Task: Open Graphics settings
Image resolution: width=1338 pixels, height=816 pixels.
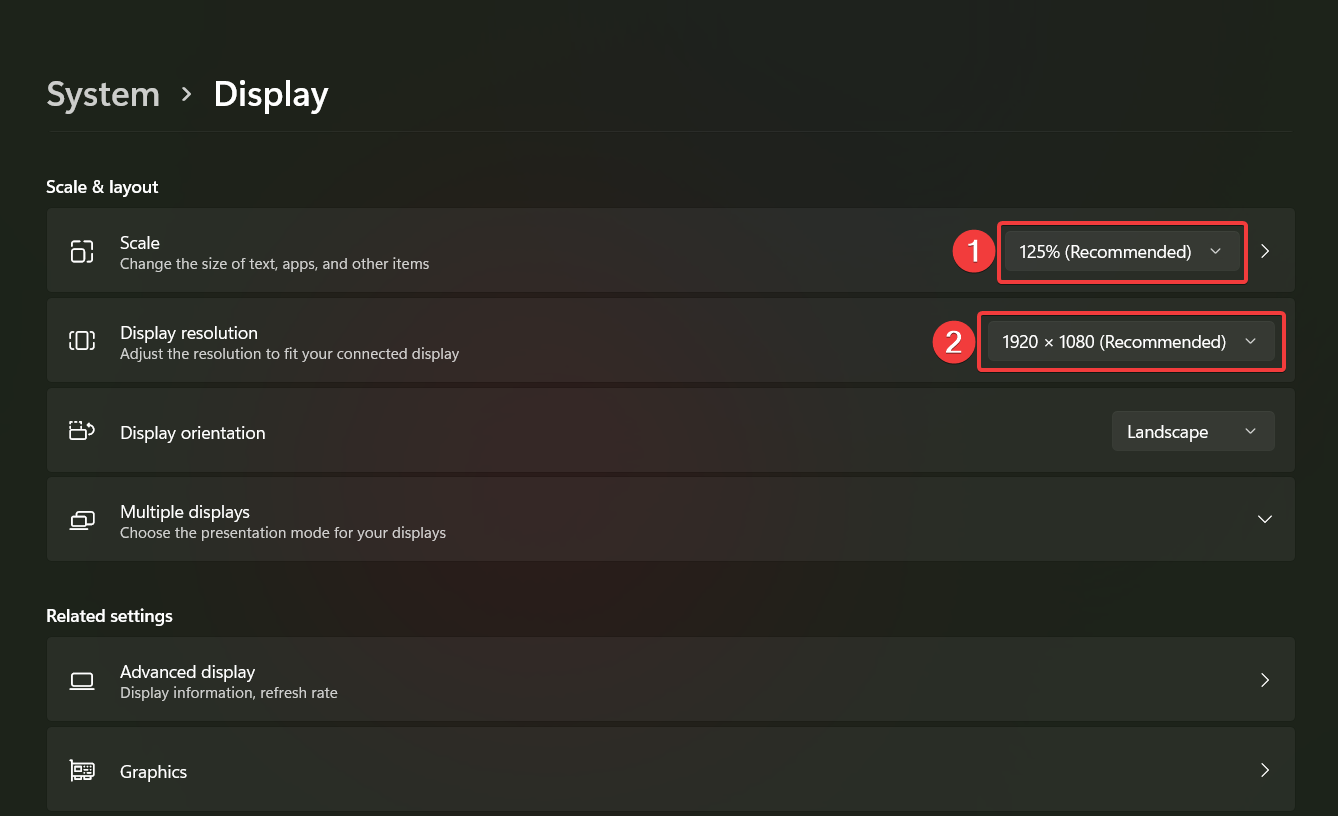Action: point(670,769)
